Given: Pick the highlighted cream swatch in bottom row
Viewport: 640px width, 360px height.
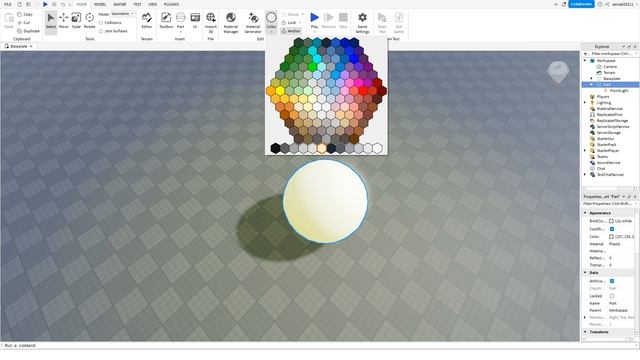Looking at the screenshot, I should 322,148.
